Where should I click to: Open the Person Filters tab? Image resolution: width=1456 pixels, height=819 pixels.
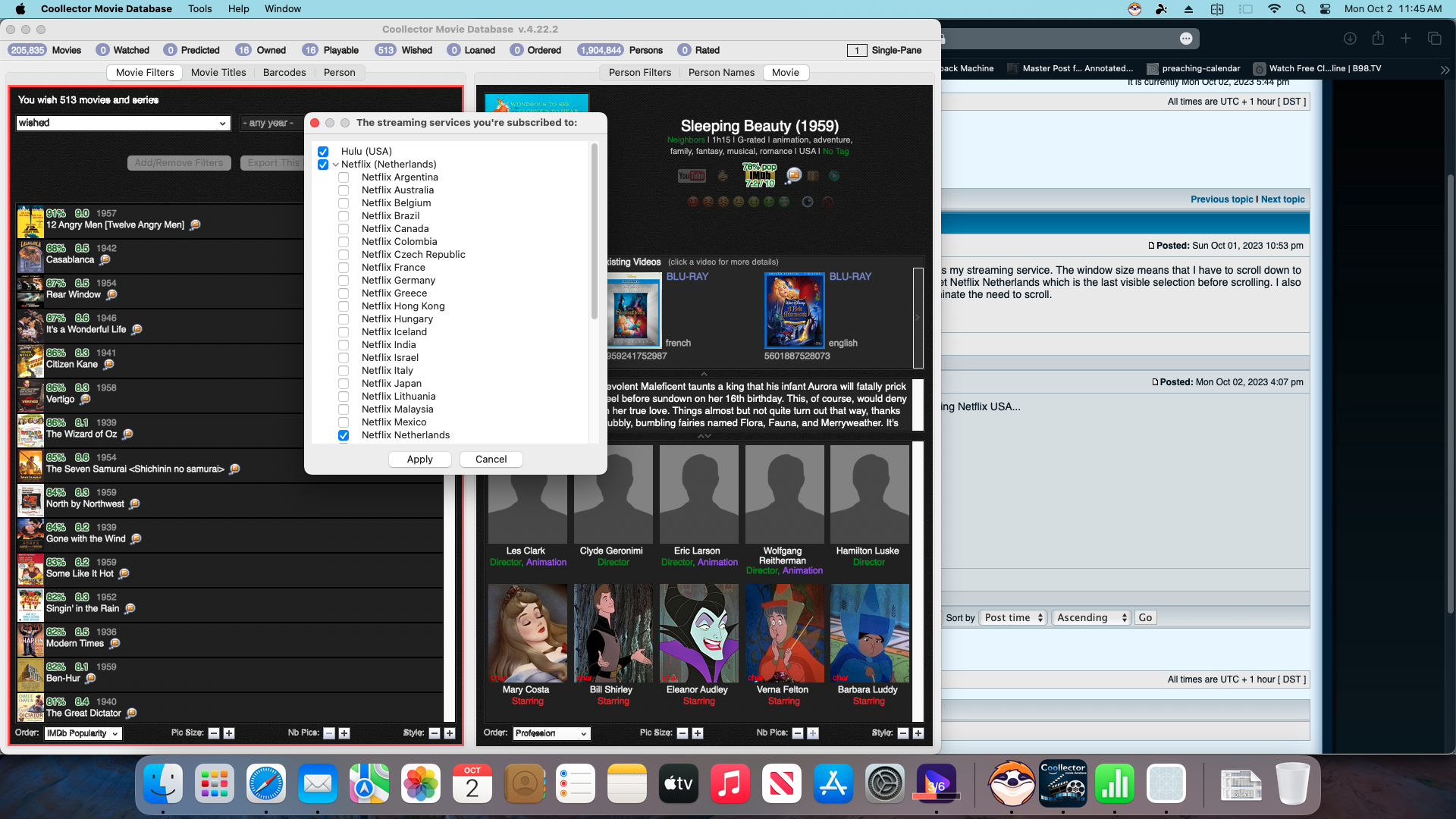point(640,73)
